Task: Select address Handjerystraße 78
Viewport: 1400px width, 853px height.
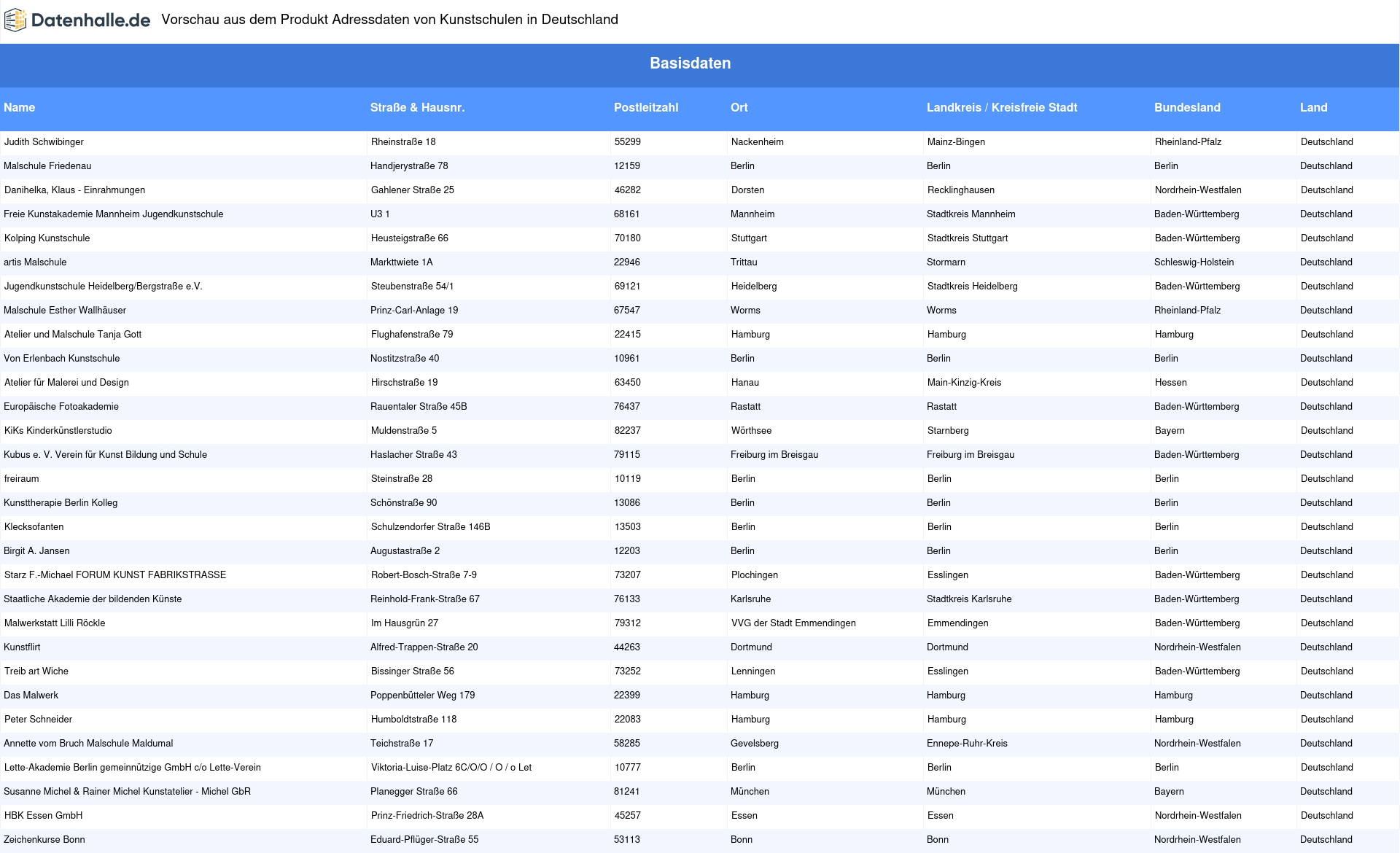Action: pyautogui.click(x=409, y=166)
